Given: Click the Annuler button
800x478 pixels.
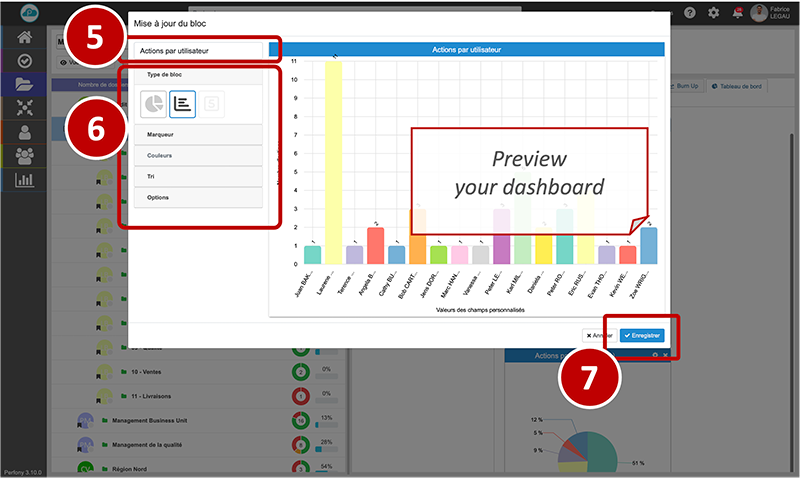Looking at the screenshot, I should 598,336.
